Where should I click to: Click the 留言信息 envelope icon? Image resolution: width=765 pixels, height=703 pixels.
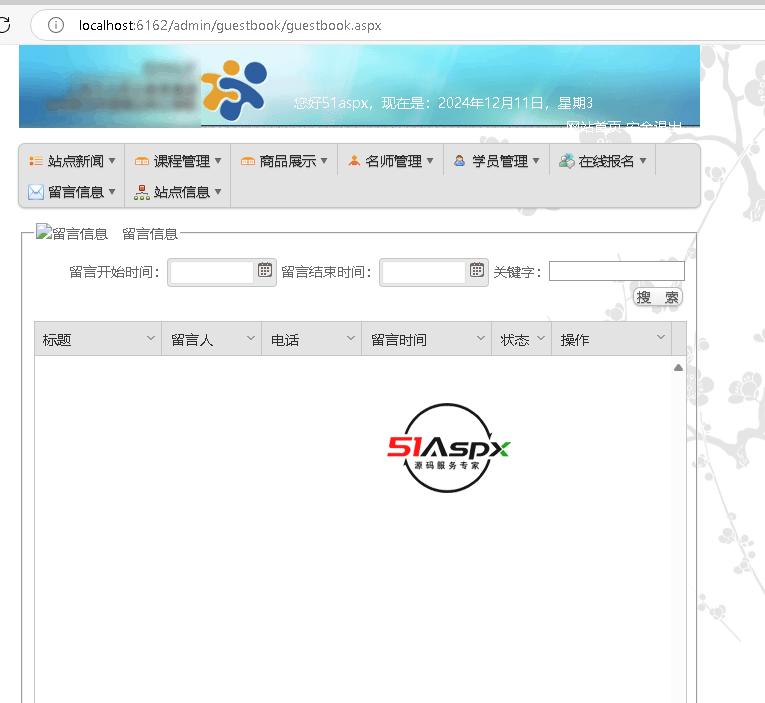[x=36, y=192]
